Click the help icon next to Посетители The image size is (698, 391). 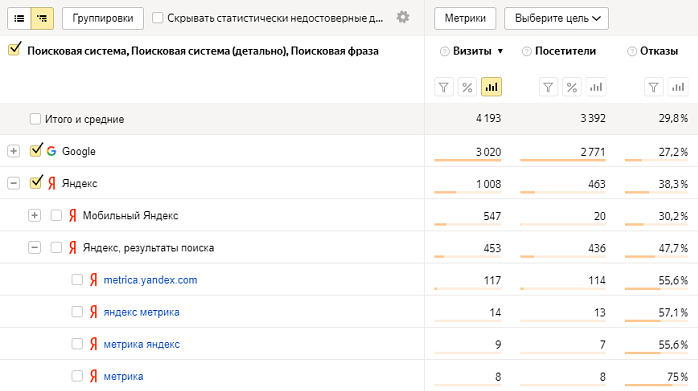[x=527, y=52]
